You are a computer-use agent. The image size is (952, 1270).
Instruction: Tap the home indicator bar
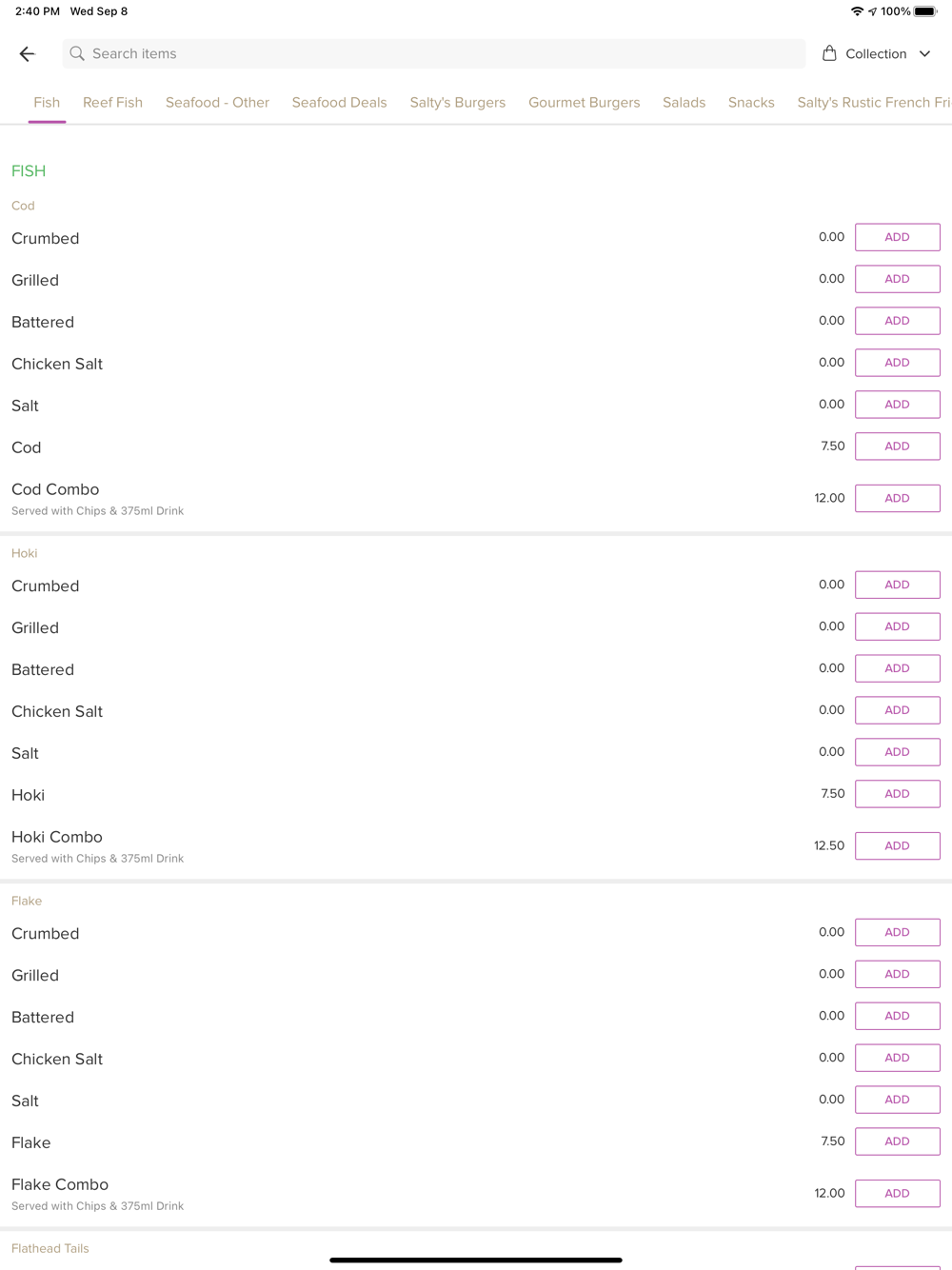point(476,1260)
